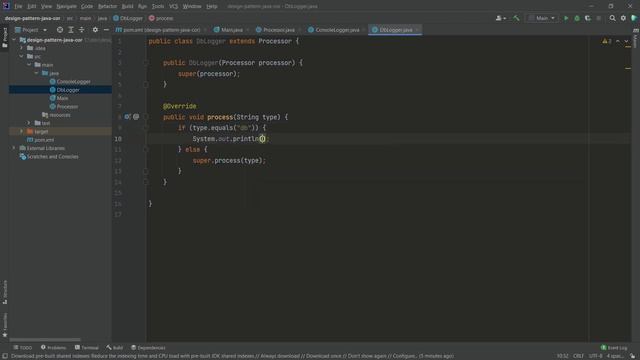This screenshot has width=640, height=360.
Task: Hide the Project tool window
Action: tap(106, 30)
